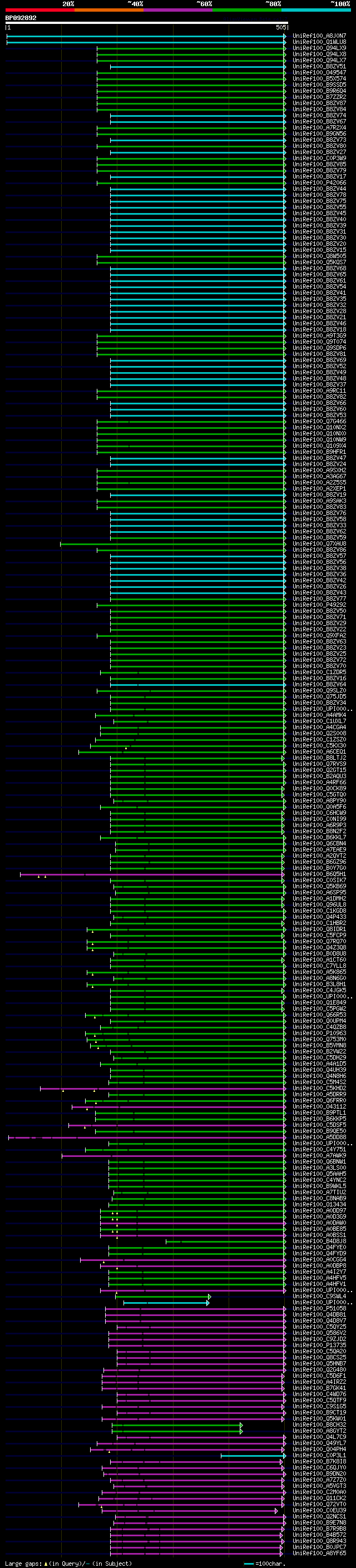Select the UniRef100_A4RF66 label
This screenshot has width=356, height=1568.
click(319, 783)
